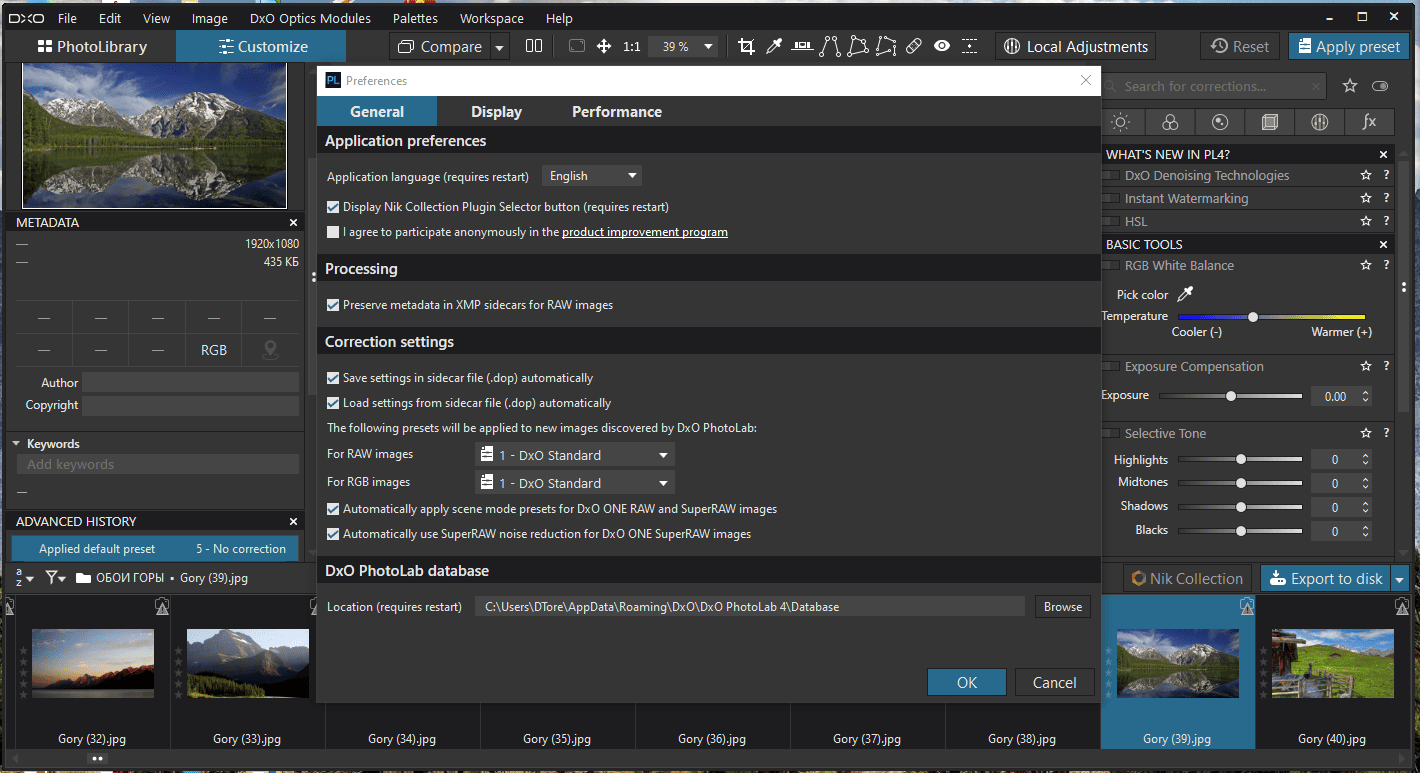Image resolution: width=1420 pixels, height=773 pixels.
Task: Select the toolbar white balance eyedropper tool
Action: [774, 46]
